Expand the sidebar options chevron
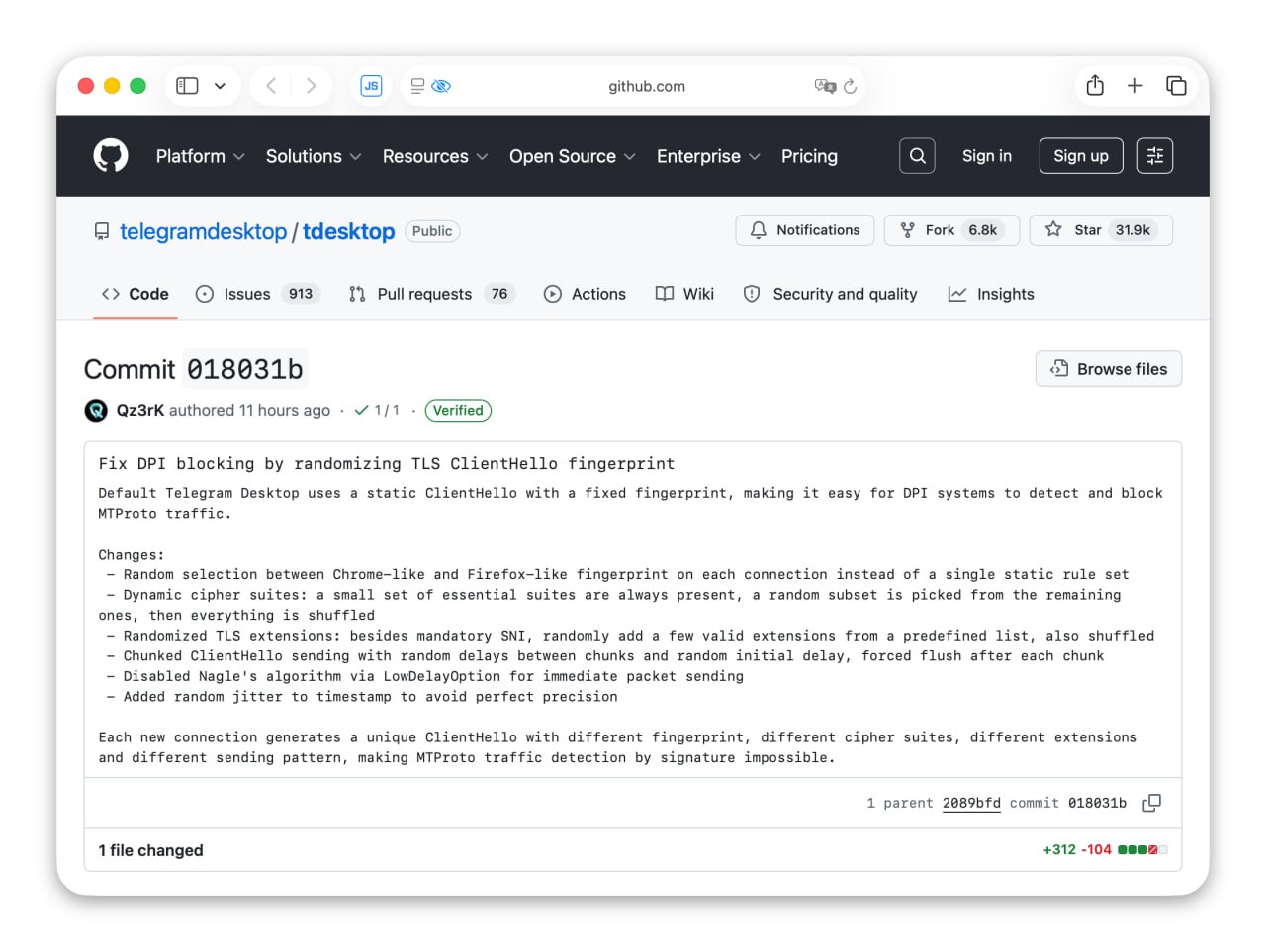The width and height of the screenshot is (1266, 952). pyautogui.click(x=220, y=86)
